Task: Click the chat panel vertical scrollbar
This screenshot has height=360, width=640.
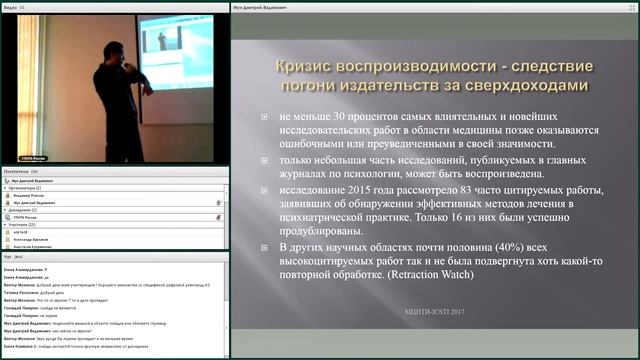Action: [x=227, y=310]
